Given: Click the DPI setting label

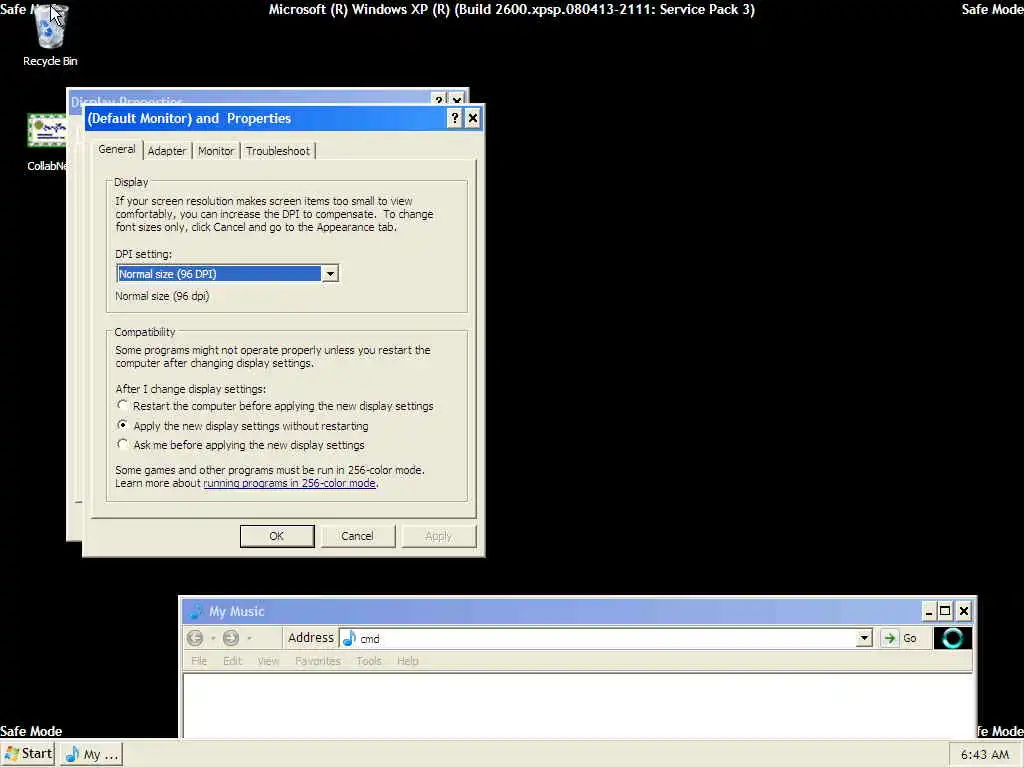Looking at the screenshot, I should (x=144, y=254).
